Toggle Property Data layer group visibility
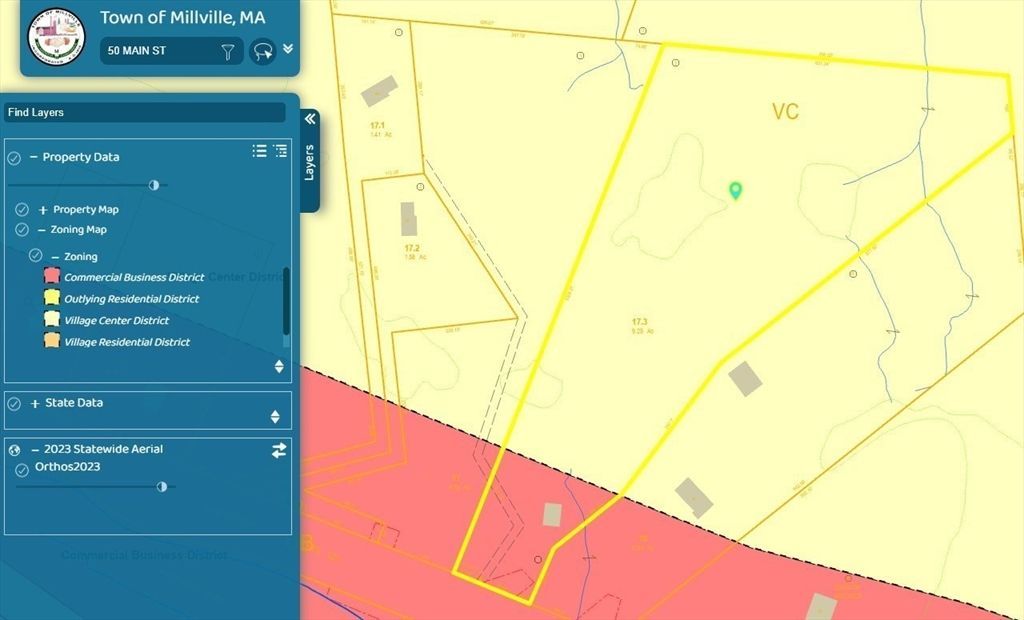Image resolution: width=1024 pixels, height=620 pixels. tap(15, 158)
